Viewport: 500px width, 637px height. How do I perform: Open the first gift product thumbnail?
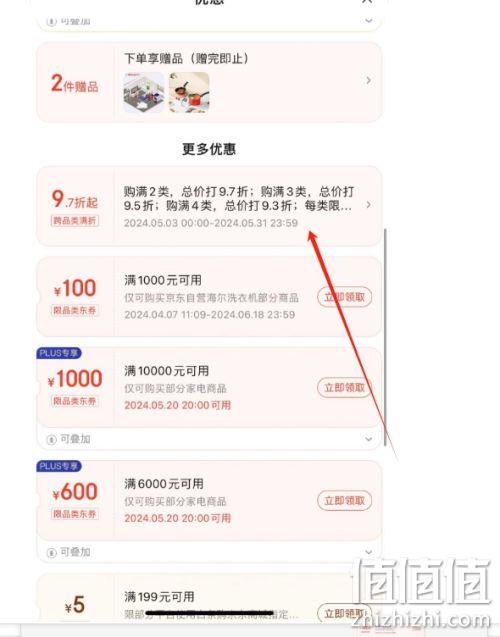(144, 92)
